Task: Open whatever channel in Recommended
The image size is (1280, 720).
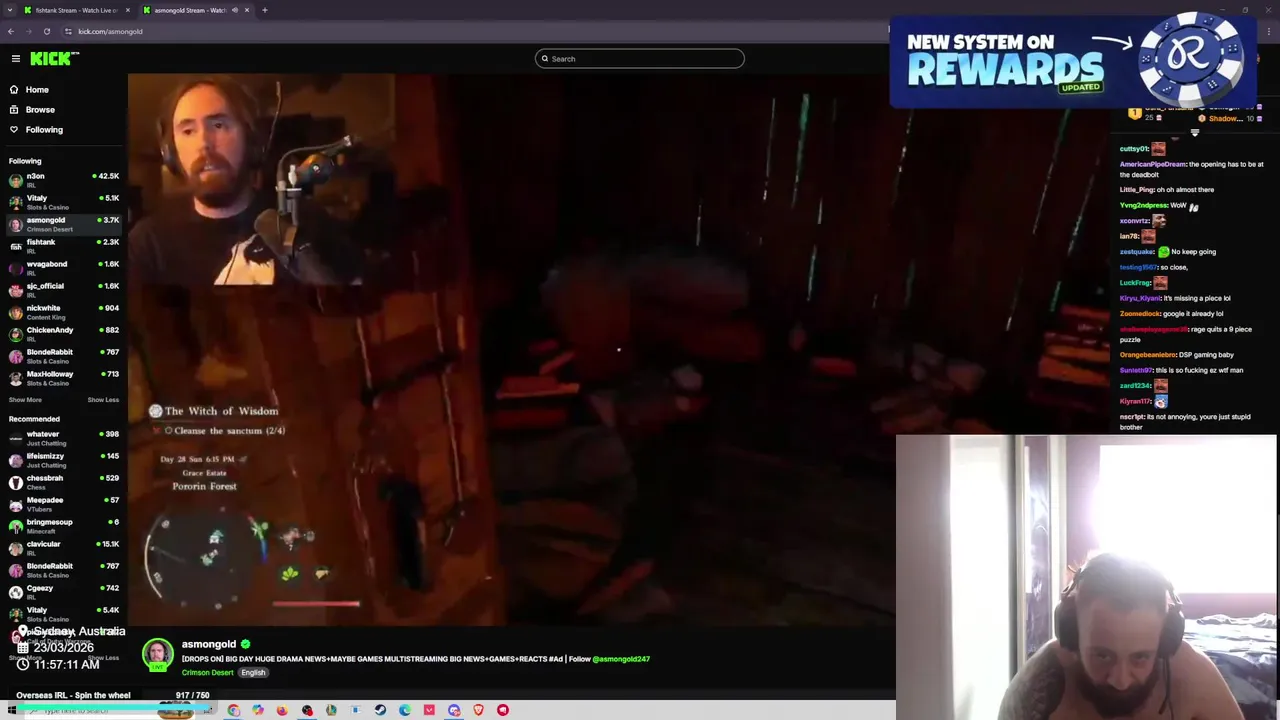Action: tap(64, 438)
